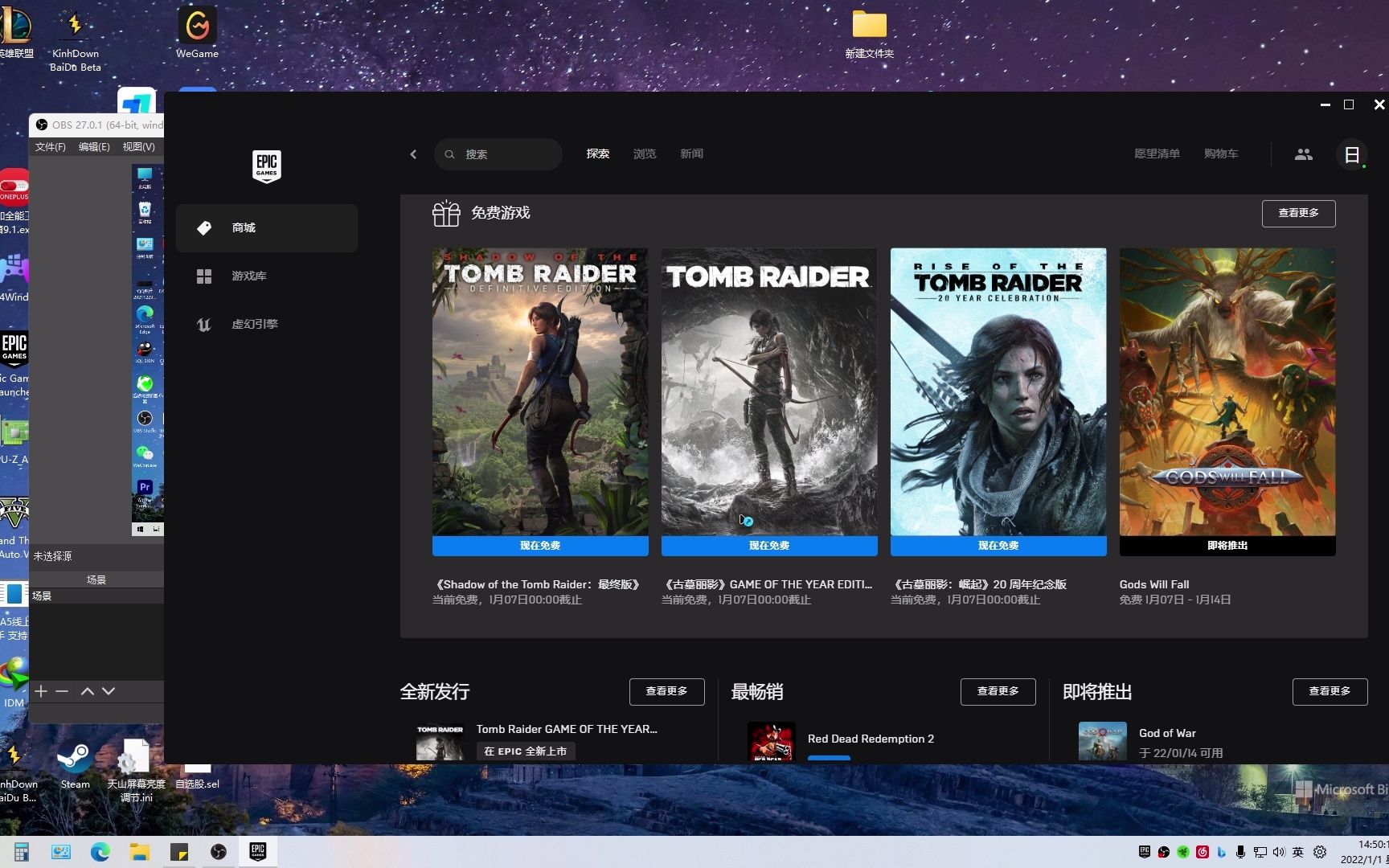Click the Epic Games logo in sidebar

tap(267, 166)
